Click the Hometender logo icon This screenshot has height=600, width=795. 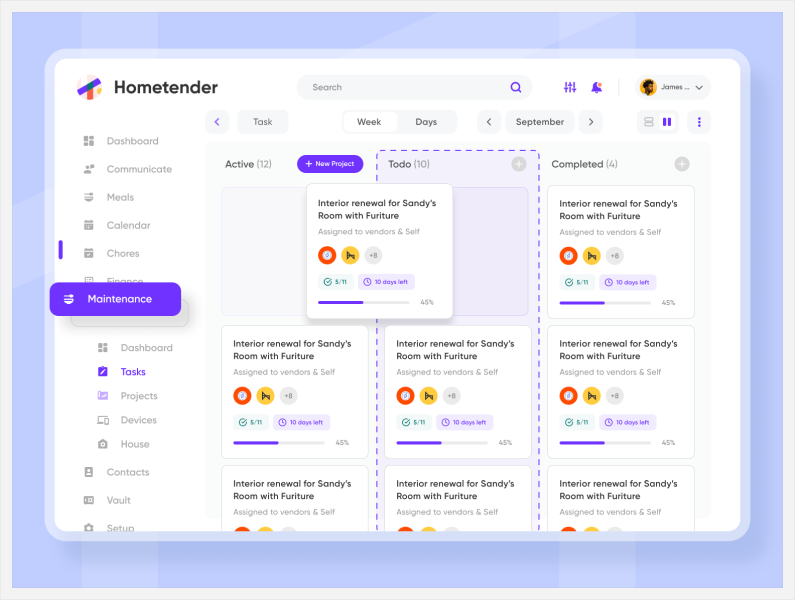pyautogui.click(x=89, y=88)
